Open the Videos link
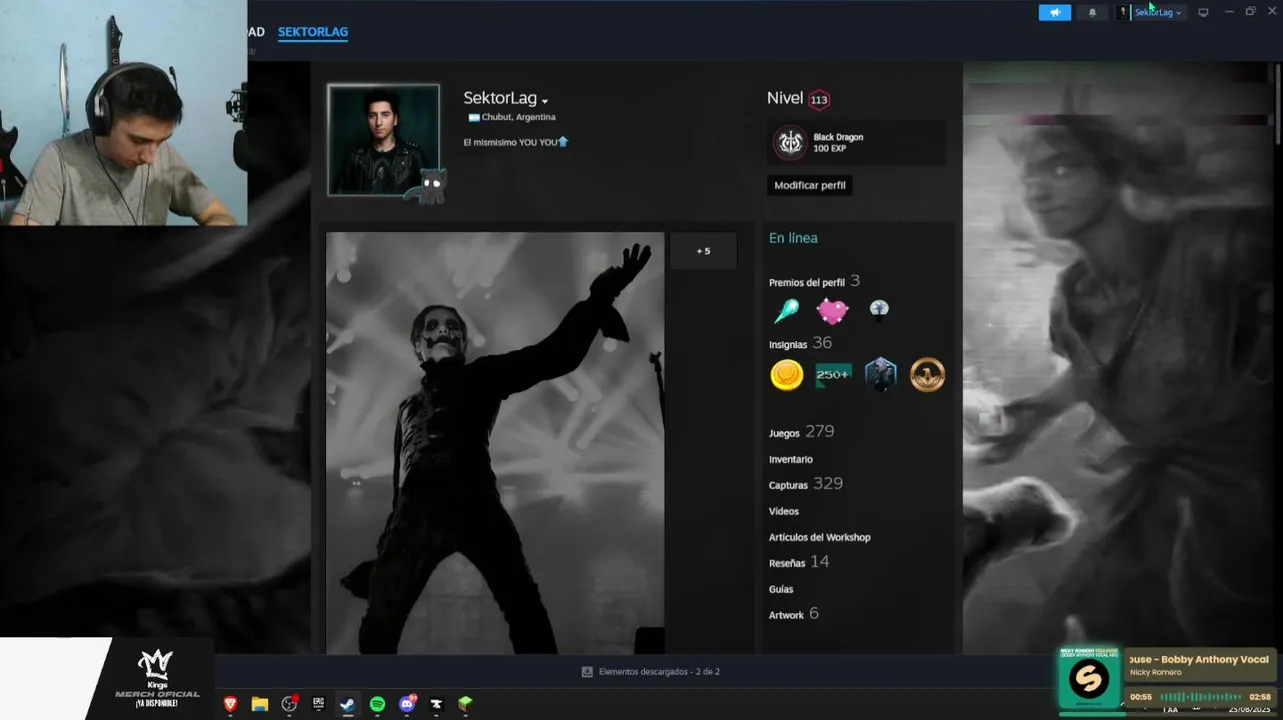The width and height of the screenshot is (1283, 720). click(x=784, y=511)
